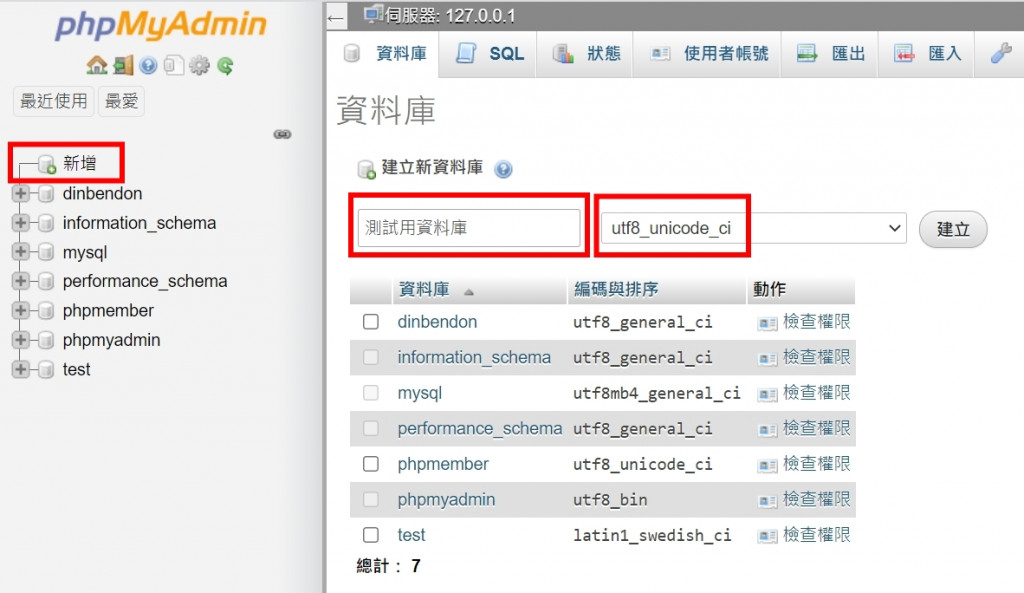Click the green reload navigation icon
1024x593 pixels.
[225, 65]
